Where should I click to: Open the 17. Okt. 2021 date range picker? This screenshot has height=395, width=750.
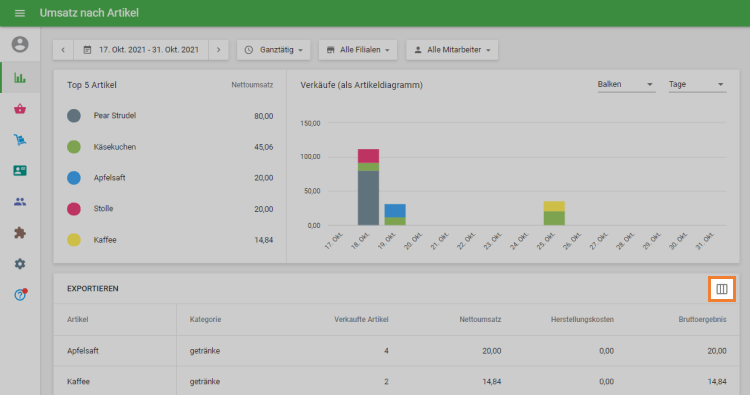[141, 50]
